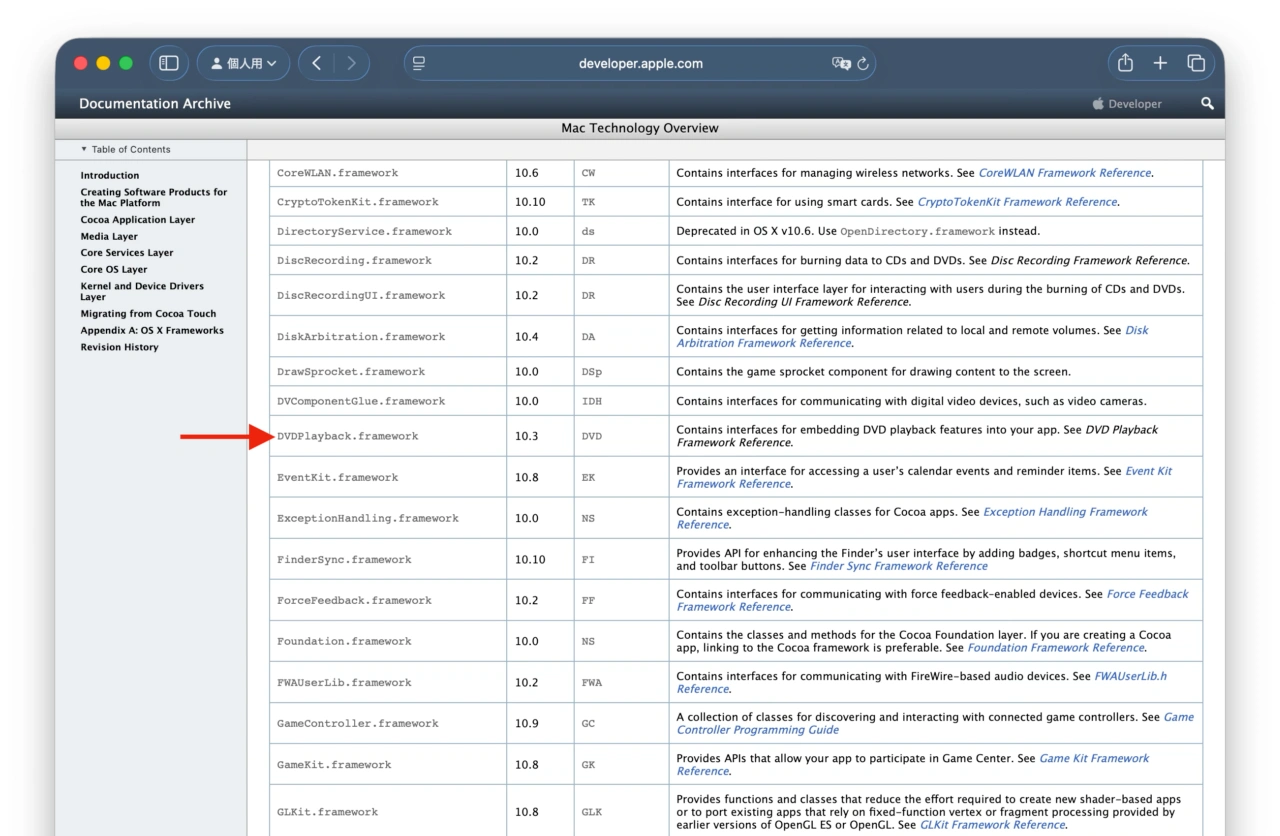
Task: Open Creating Software Products for the Mac Platform
Action: pos(154,197)
